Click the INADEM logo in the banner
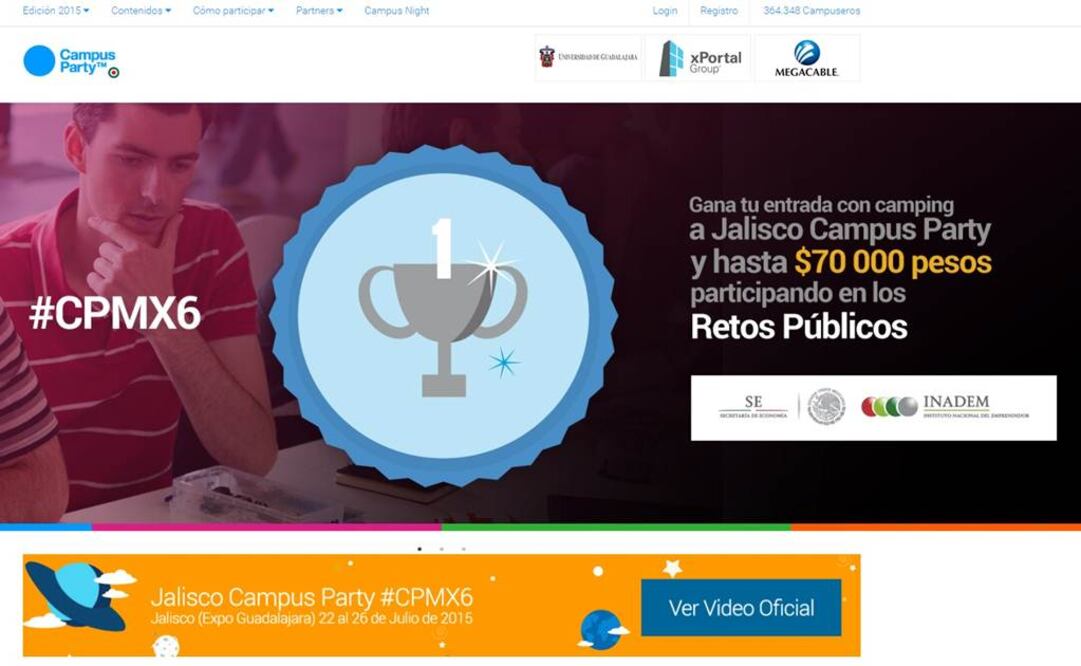Screen dimensions: 1081x666 945,407
